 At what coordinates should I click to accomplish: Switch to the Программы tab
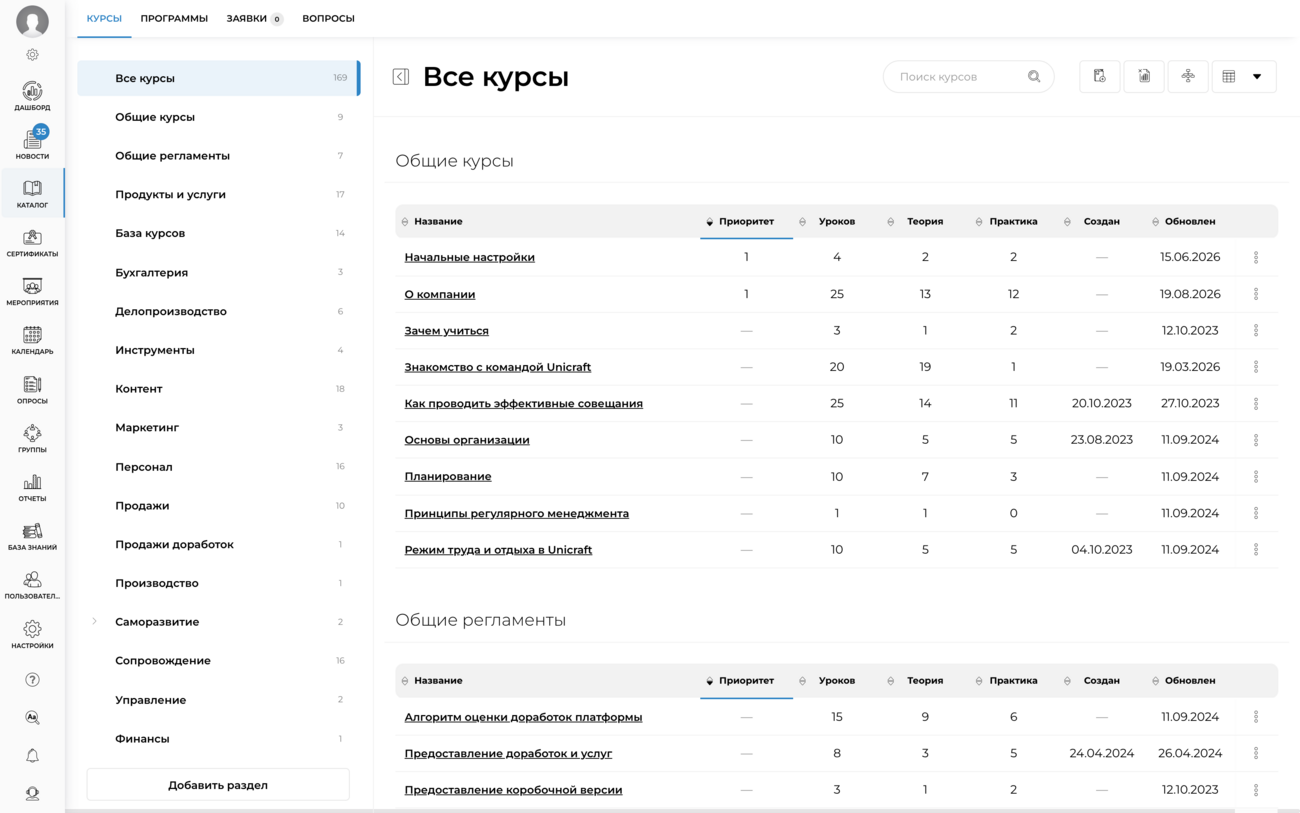[174, 19]
